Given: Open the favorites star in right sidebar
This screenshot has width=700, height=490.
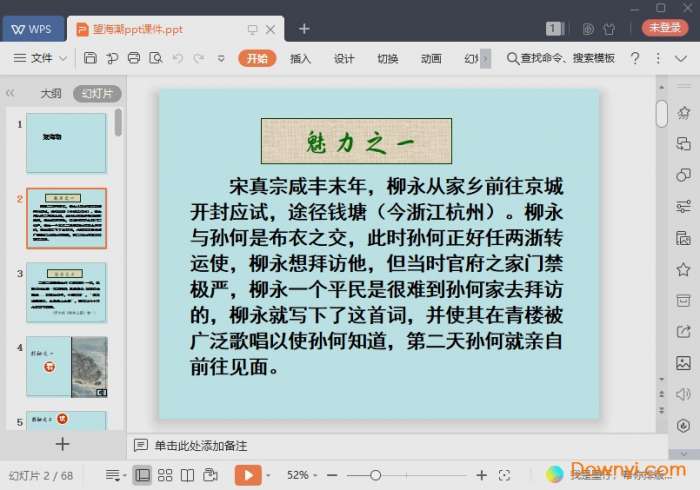Looking at the screenshot, I should (683, 269).
